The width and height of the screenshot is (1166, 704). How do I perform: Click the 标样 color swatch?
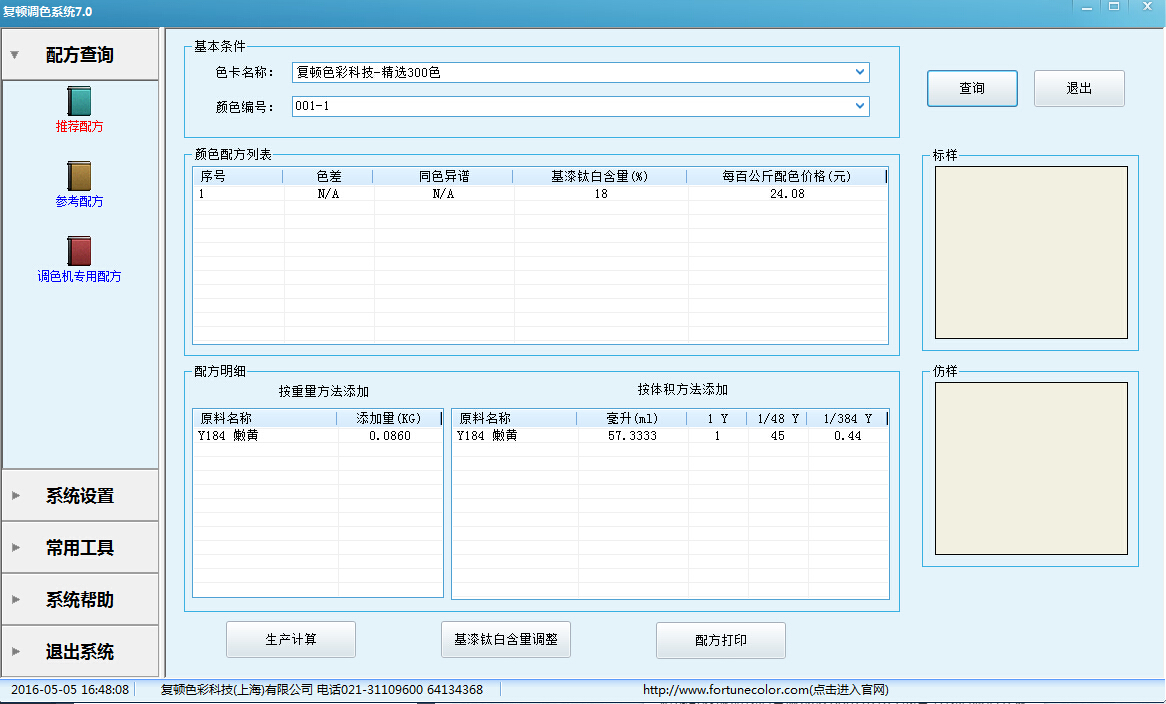(x=1031, y=252)
